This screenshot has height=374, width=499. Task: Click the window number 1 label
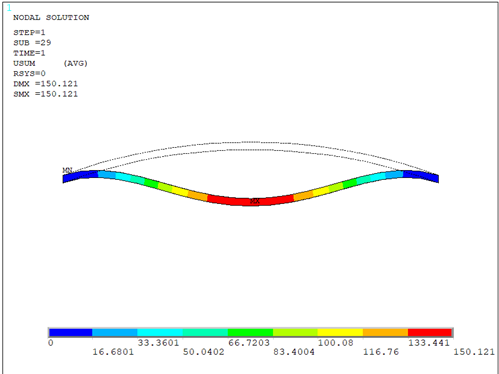[9, 7]
